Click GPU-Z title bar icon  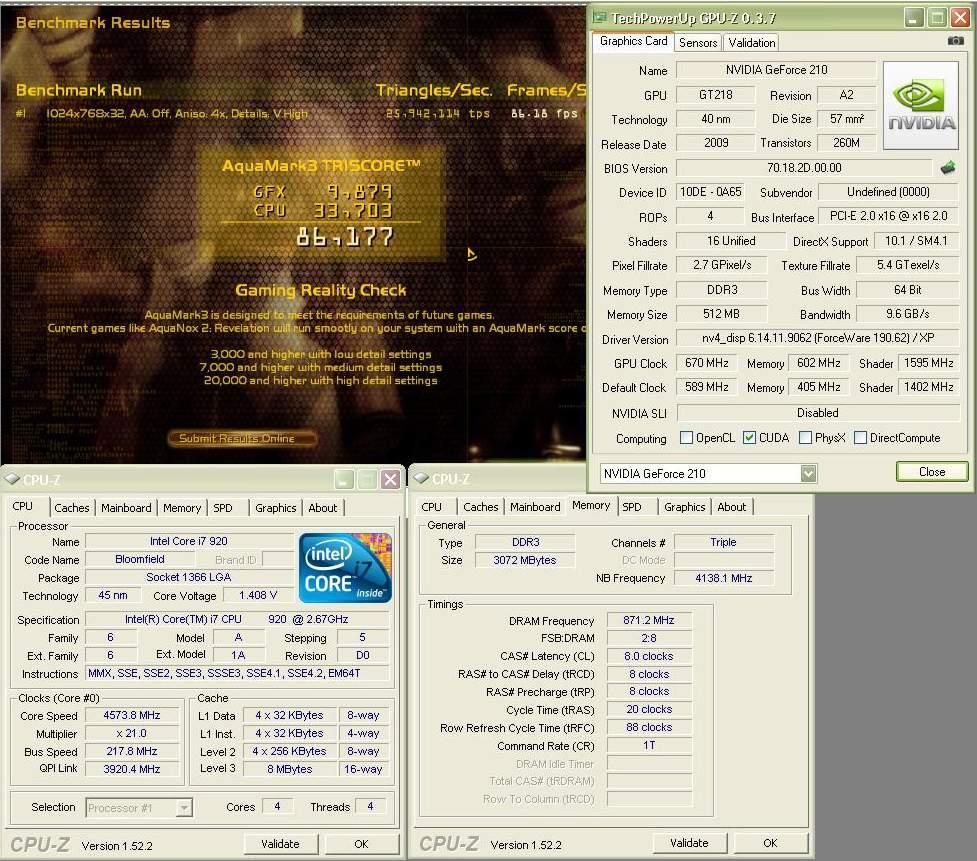[x=600, y=17]
